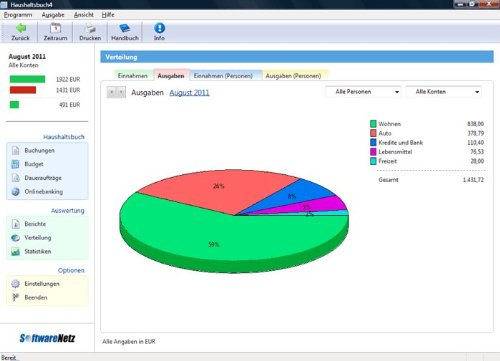Click the Daueraufträge icon
Screen dimensions: 500x361
16,178
